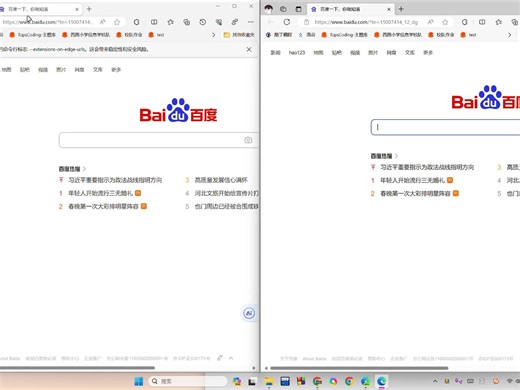Expand favorites bar overflow in right window
Viewport: 520px width, 390px height.
click(509, 35)
